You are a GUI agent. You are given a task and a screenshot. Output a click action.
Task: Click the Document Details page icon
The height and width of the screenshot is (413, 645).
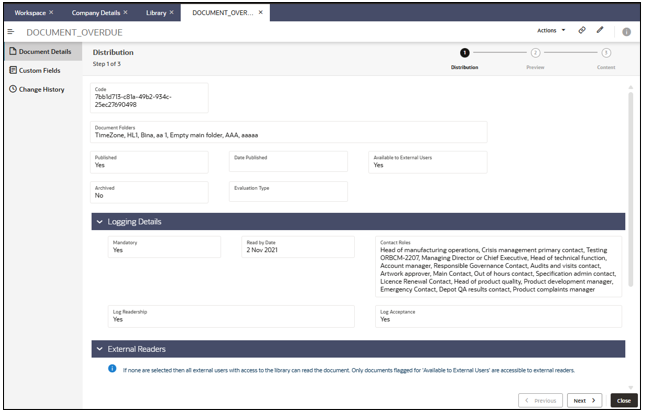13,51
